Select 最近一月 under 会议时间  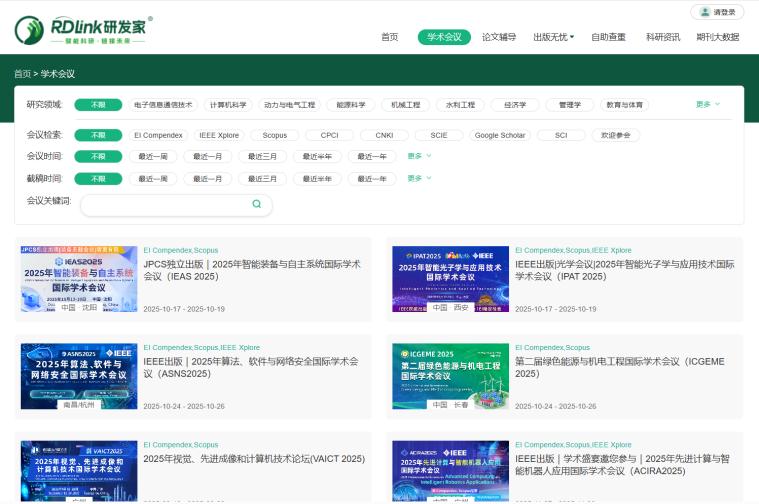tap(208, 156)
